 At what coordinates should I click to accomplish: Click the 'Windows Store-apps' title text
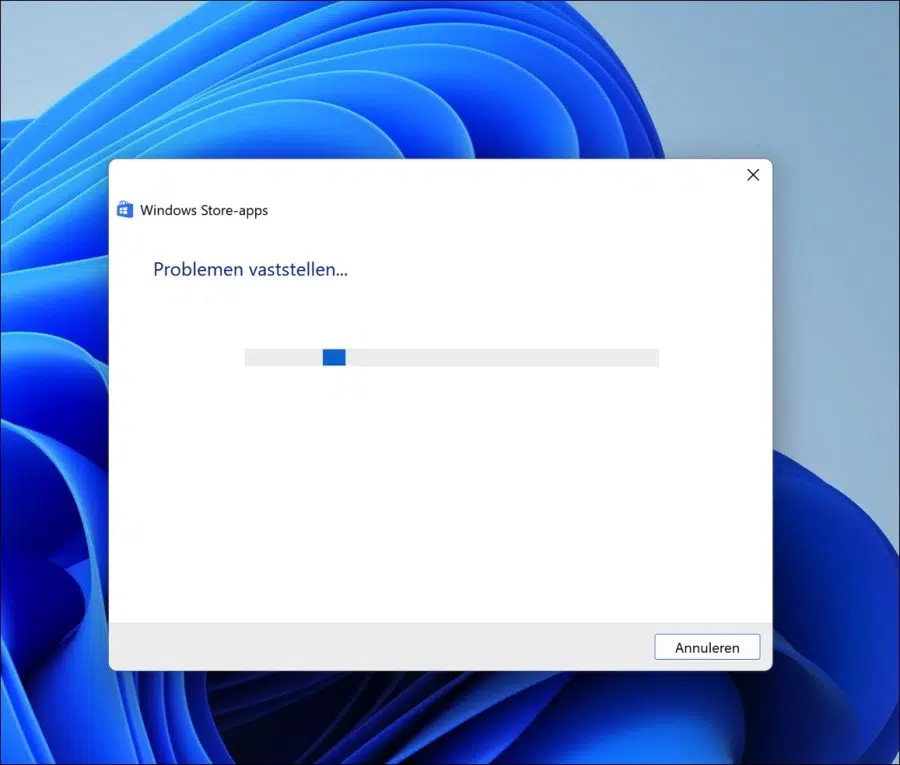coord(204,211)
